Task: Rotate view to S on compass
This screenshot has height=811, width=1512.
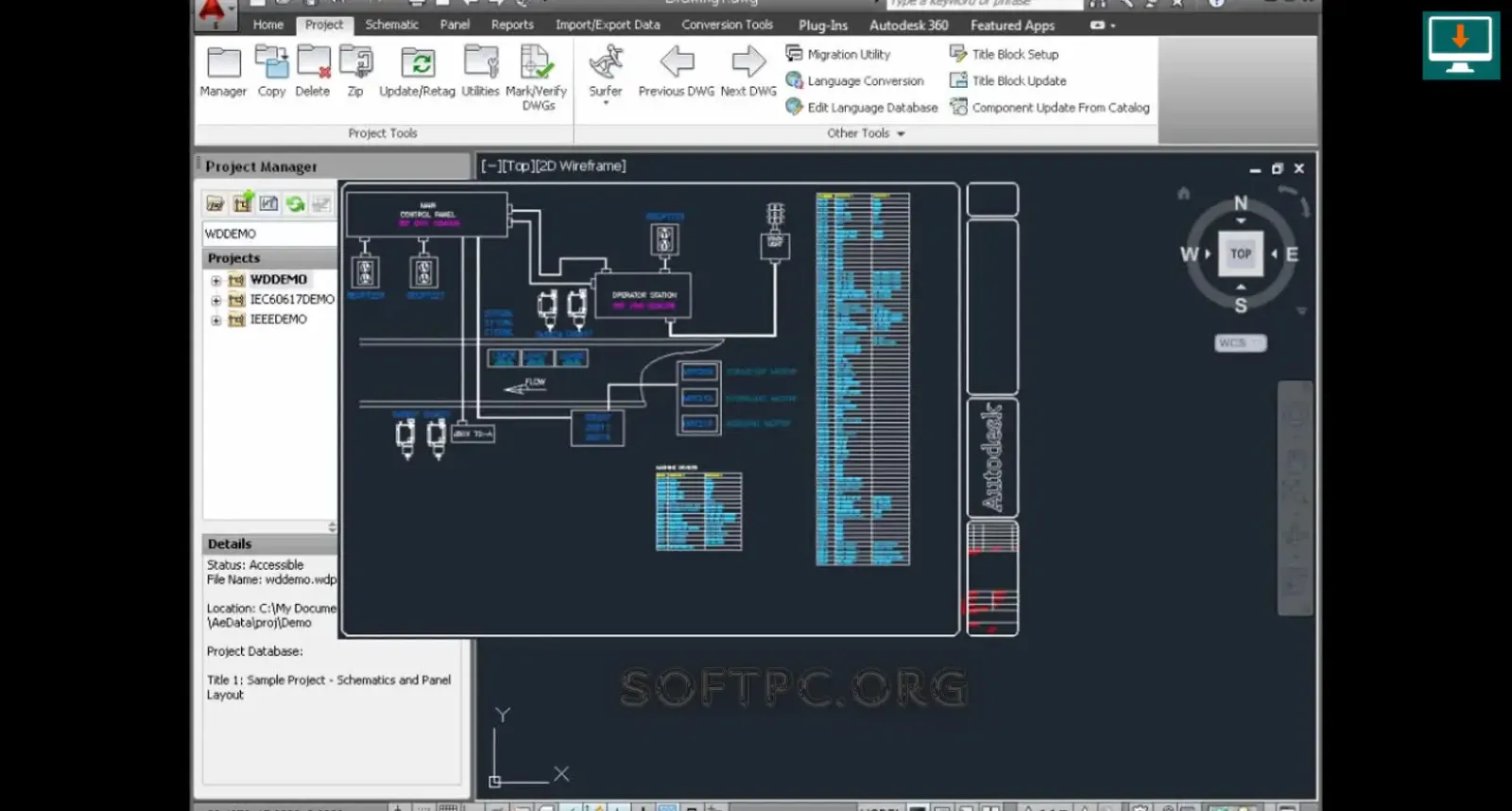Action: (x=1241, y=305)
